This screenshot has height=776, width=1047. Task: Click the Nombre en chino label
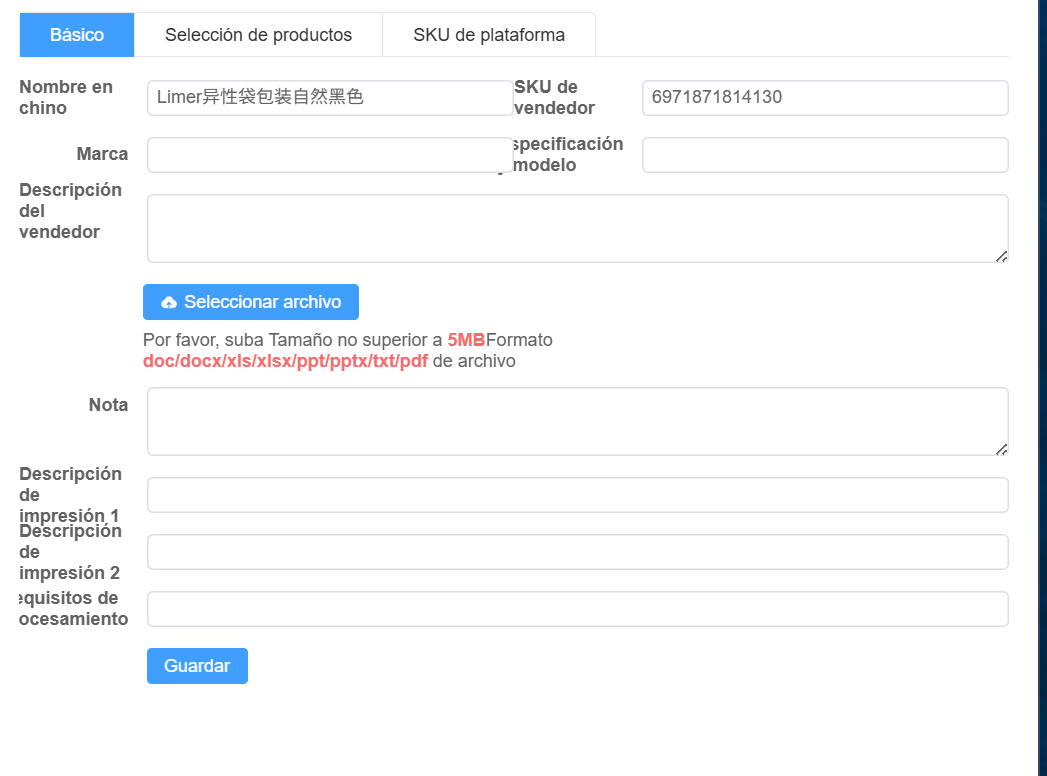click(66, 97)
